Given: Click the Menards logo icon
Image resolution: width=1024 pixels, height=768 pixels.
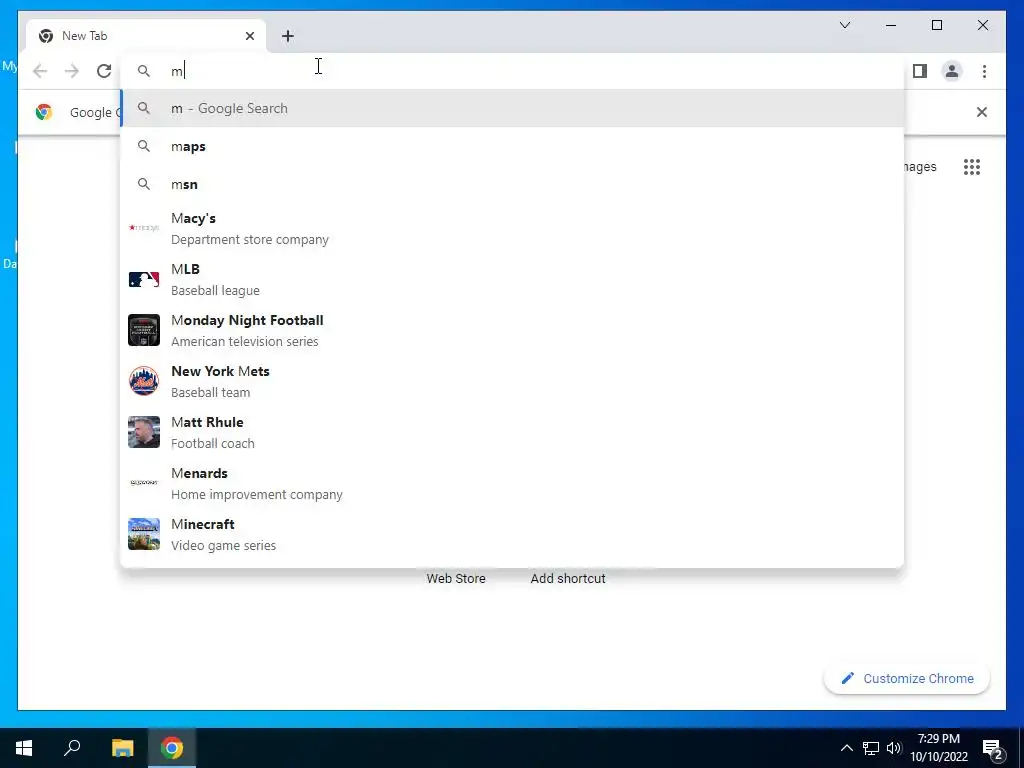Looking at the screenshot, I should pos(144,483).
